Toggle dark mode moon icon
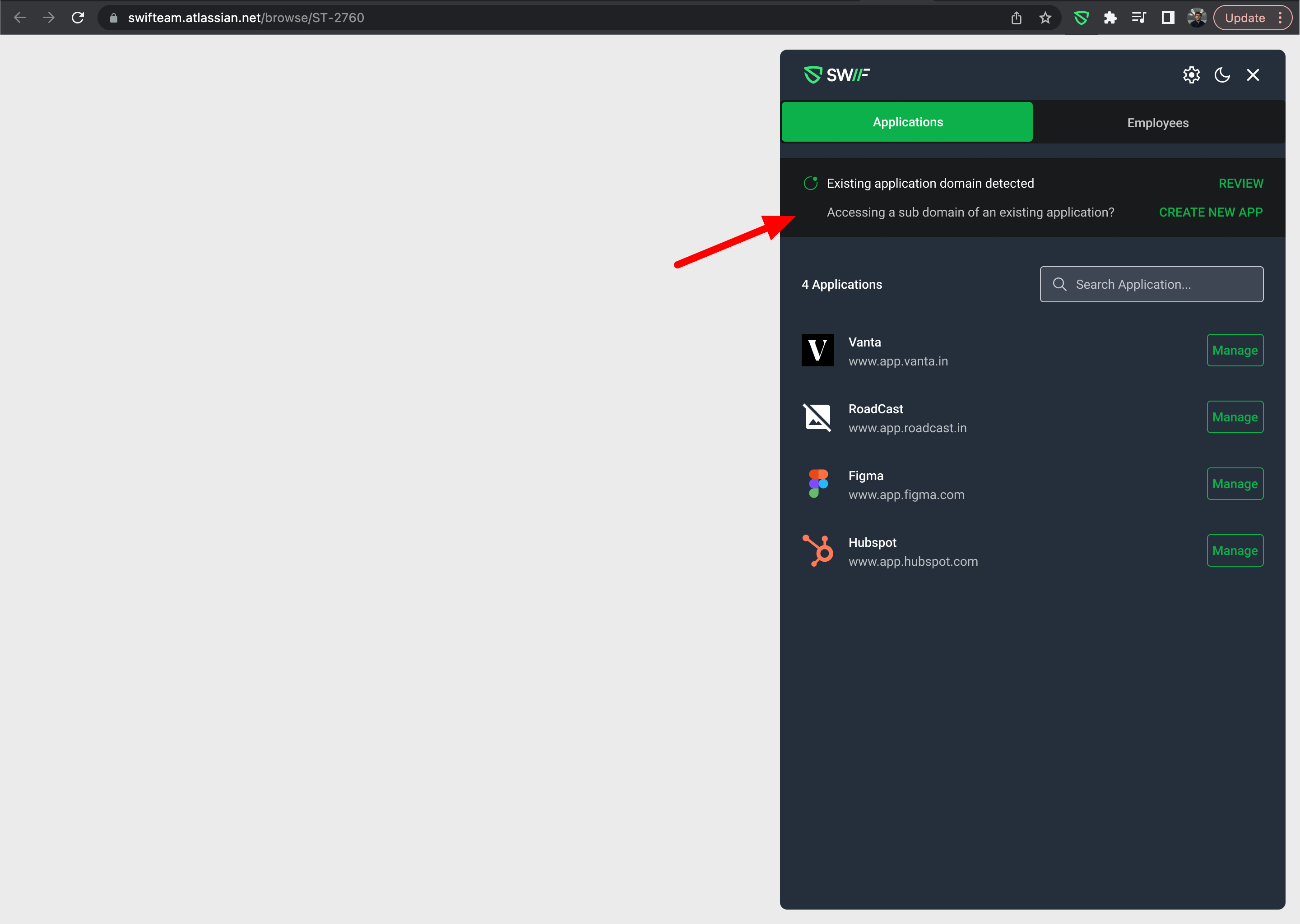 pyautogui.click(x=1222, y=75)
